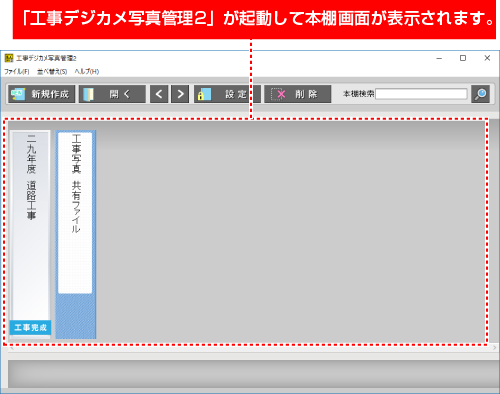Click into the 本棚検索 search field
Screen dimensions: 500x394
pos(421,94)
